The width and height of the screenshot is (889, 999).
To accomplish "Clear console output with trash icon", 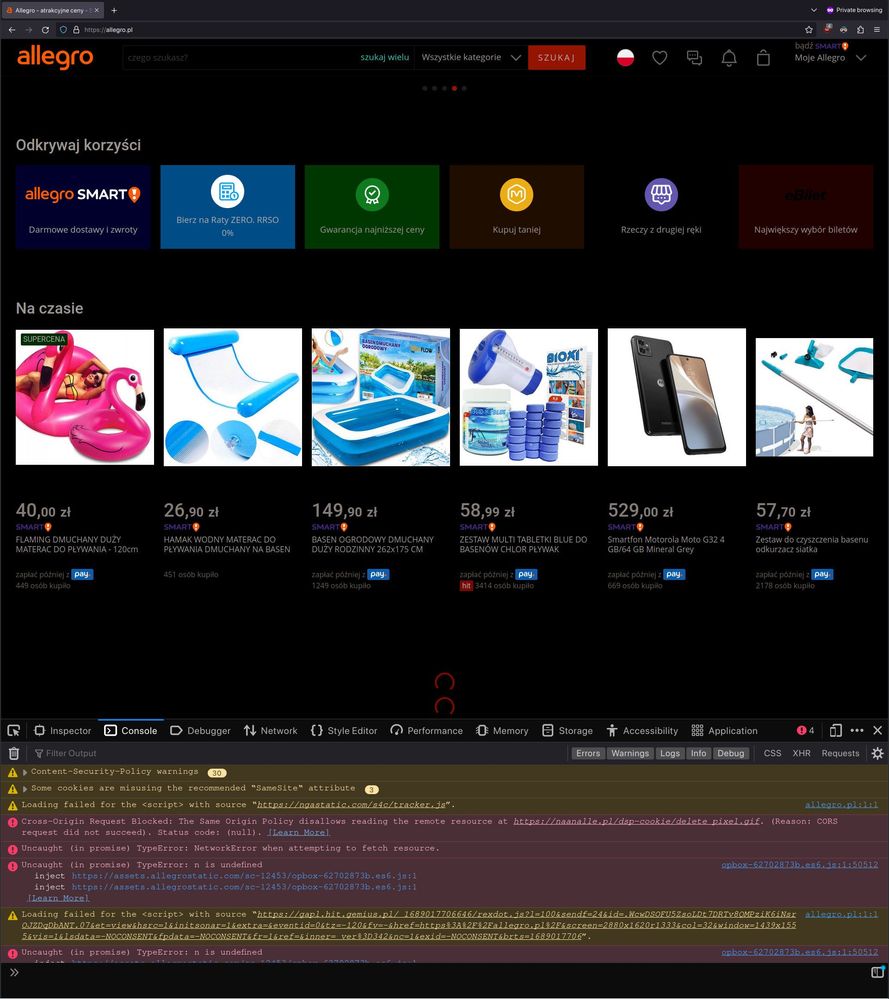I will coord(13,753).
